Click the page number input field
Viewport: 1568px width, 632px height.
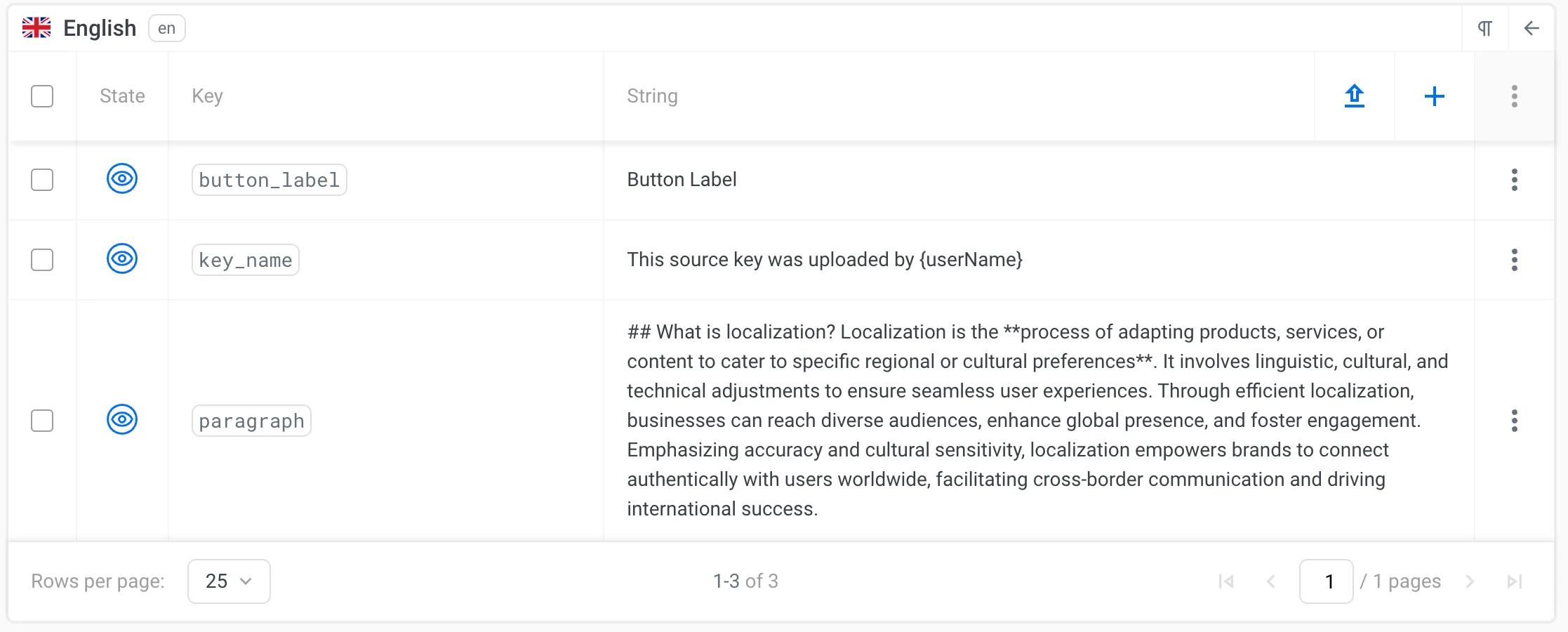1327,581
